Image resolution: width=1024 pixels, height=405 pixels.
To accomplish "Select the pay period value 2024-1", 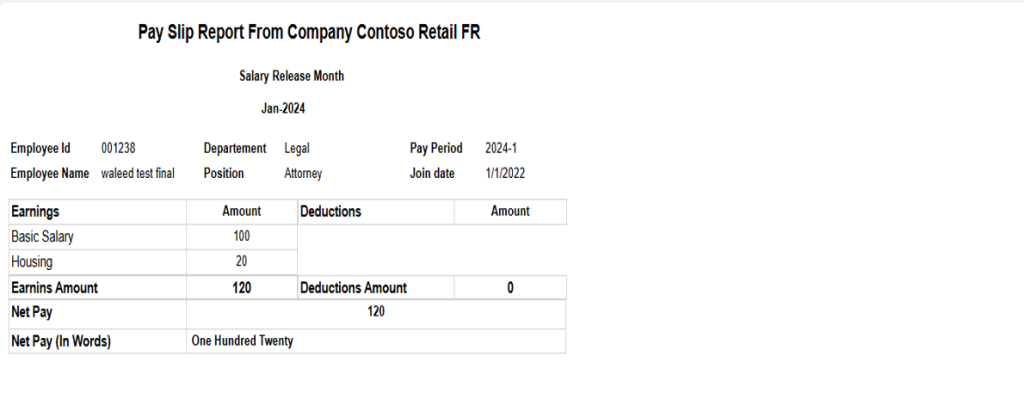I will click(x=500, y=148).
